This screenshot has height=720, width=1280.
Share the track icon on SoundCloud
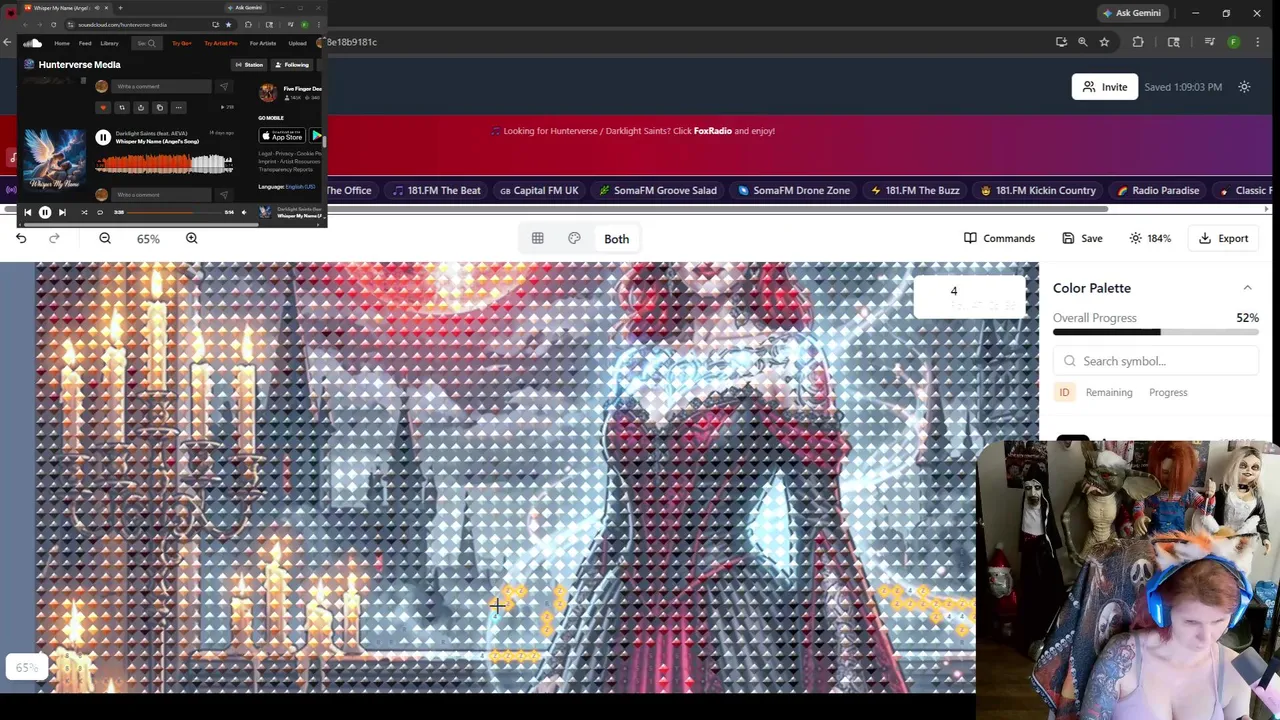141,108
